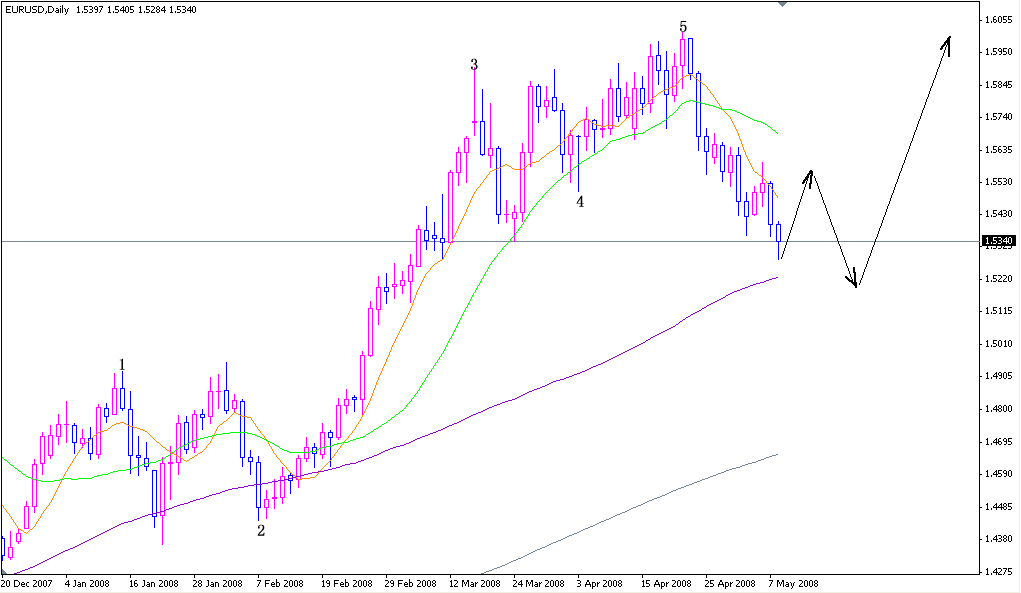Click the 1.5115 price axis label

(x=999, y=311)
